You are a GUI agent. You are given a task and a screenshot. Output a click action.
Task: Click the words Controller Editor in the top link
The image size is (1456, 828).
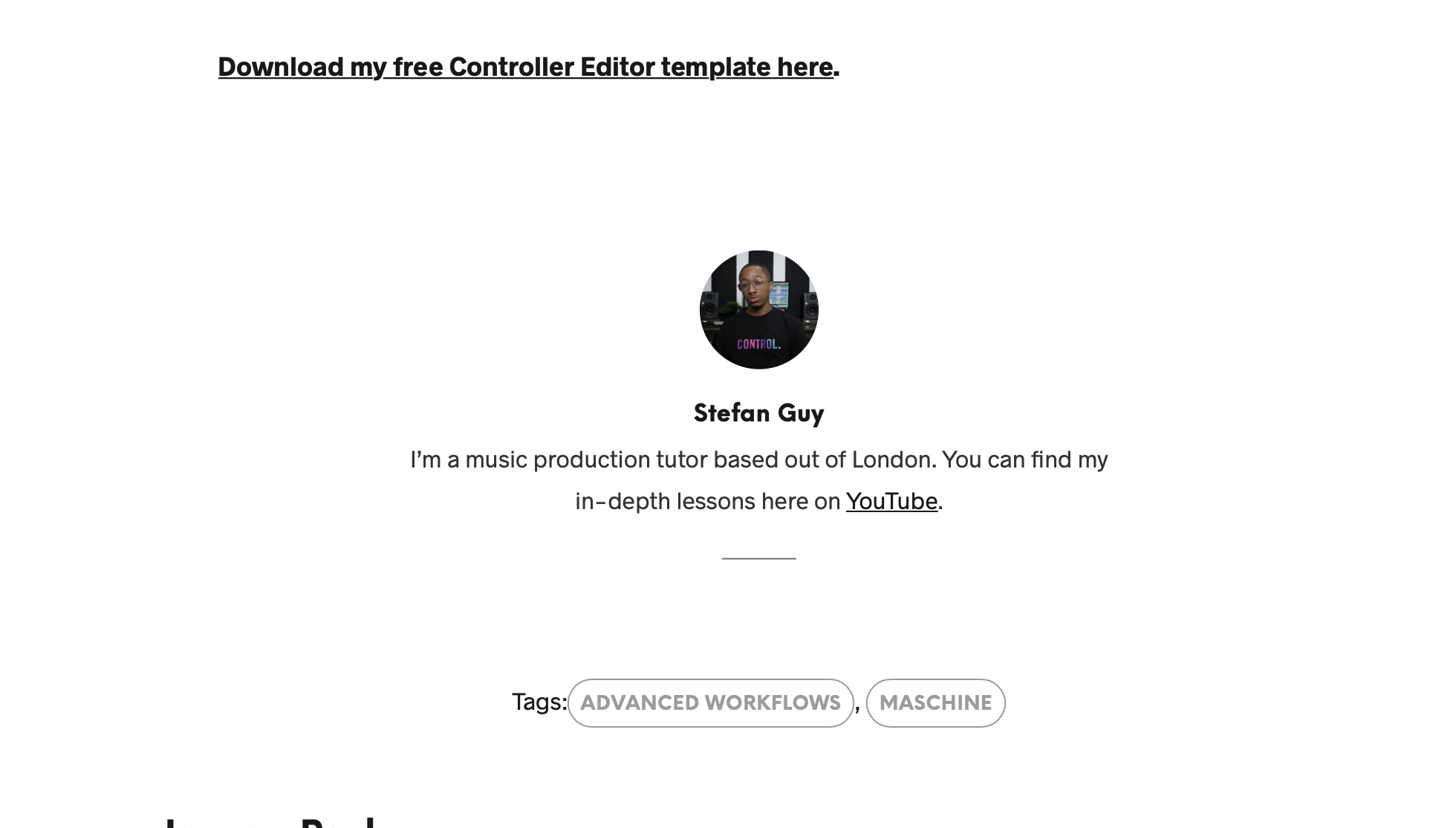552,67
